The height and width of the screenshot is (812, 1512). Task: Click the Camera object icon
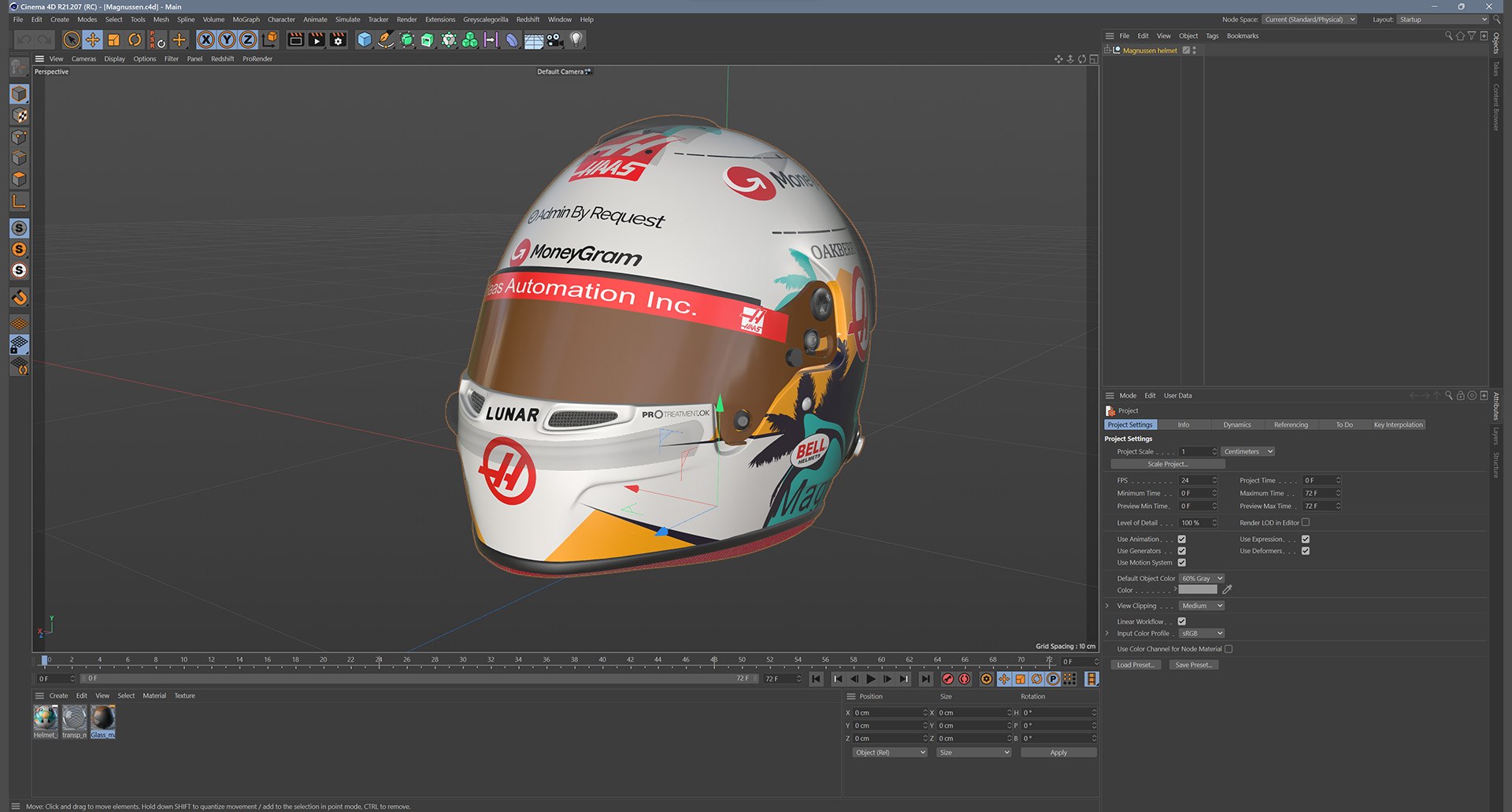pos(555,39)
